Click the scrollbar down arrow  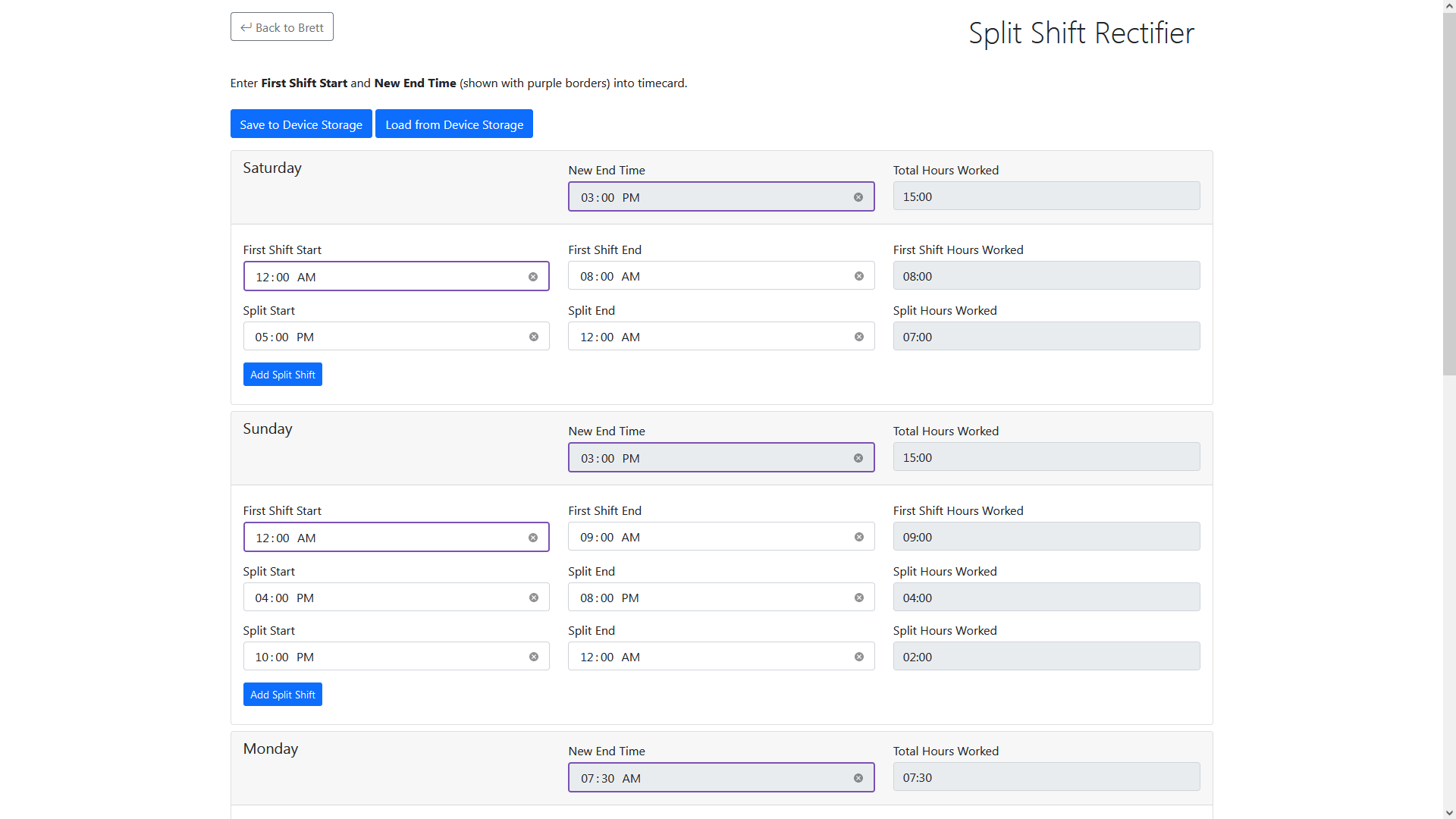pos(1449,813)
